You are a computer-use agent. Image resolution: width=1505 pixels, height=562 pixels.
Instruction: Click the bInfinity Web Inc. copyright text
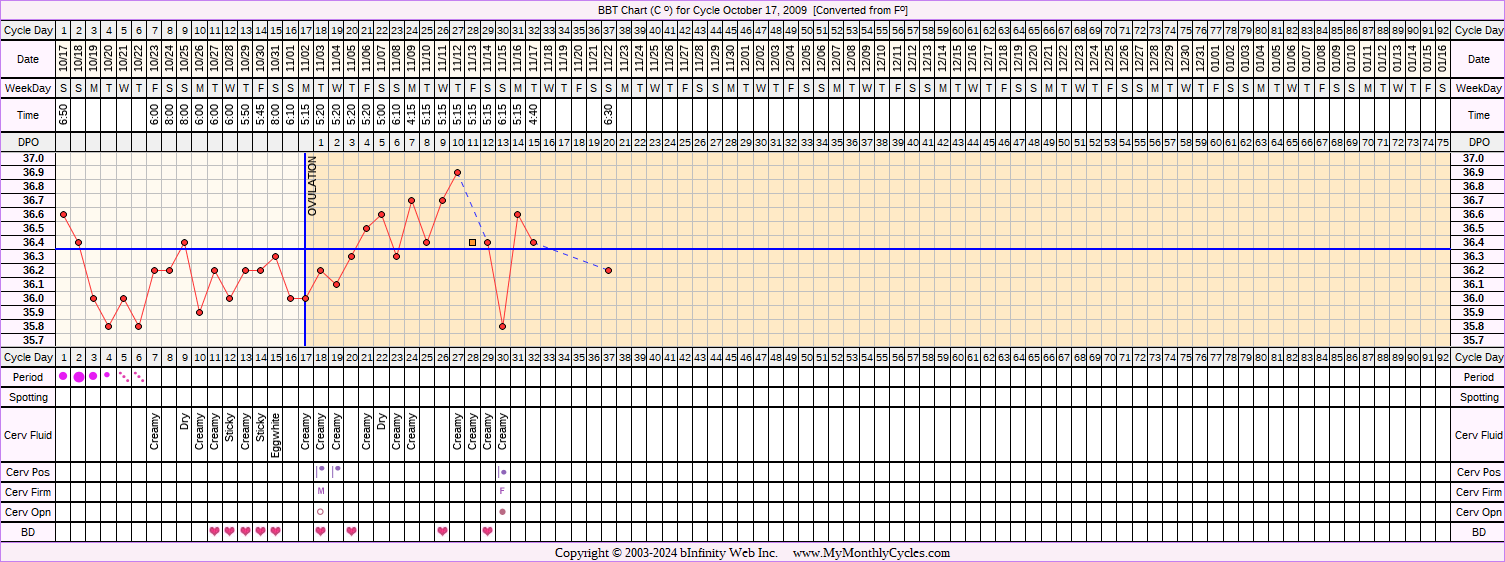coord(708,553)
